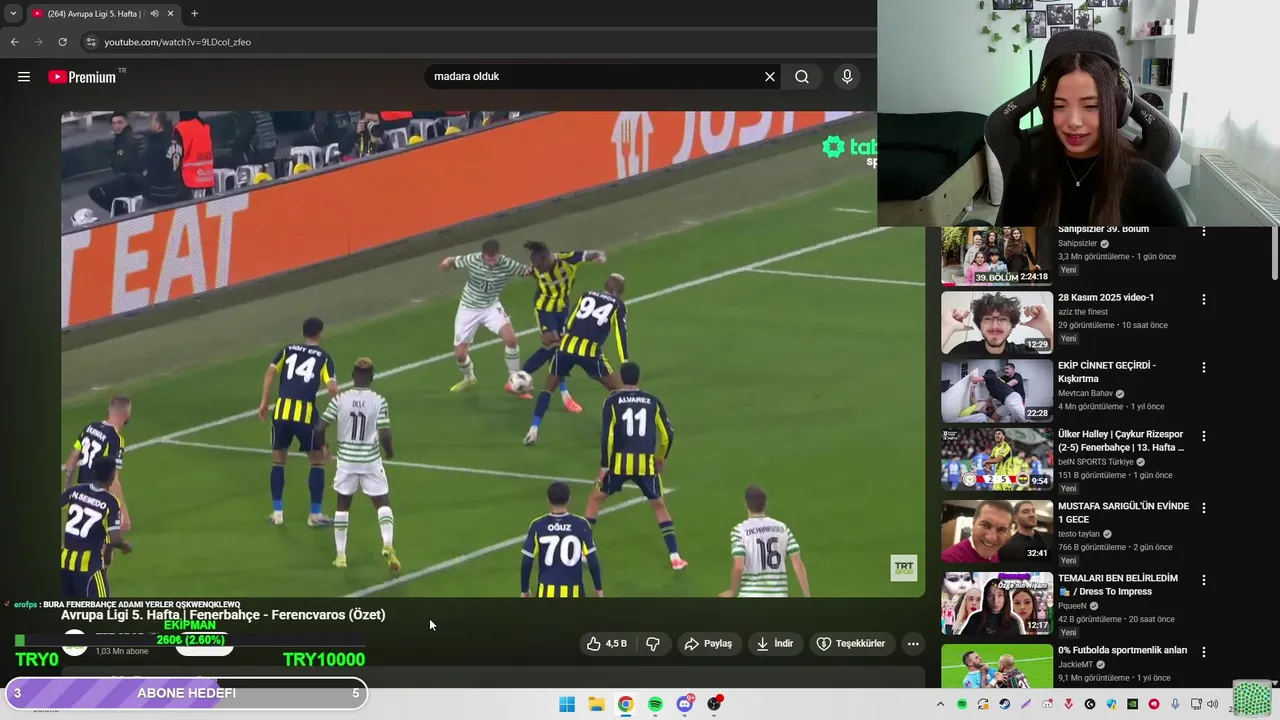Click 'beIN SPORTS Türkiye' channel name
This screenshot has width=1280, height=720.
pos(1096,462)
